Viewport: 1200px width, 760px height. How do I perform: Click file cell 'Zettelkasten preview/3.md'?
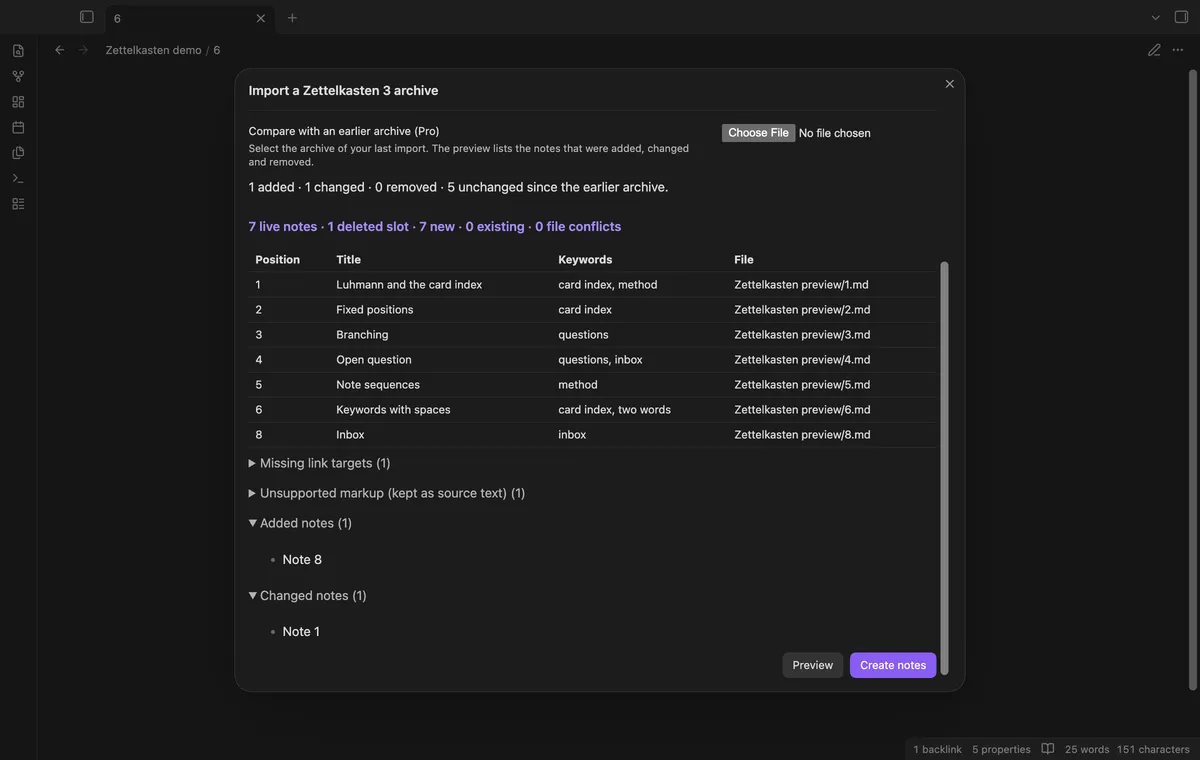802,335
